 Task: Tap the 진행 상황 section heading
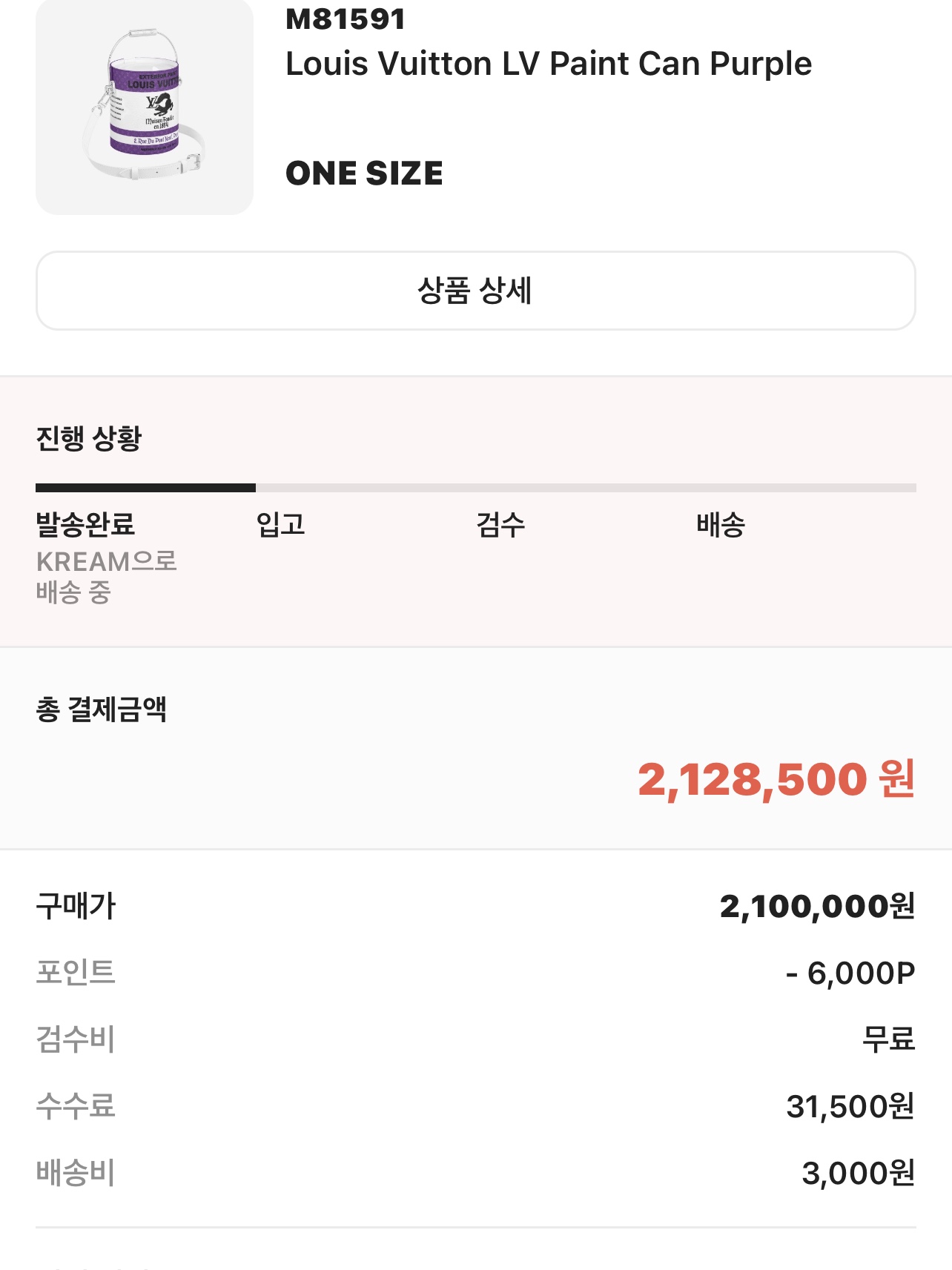tap(88, 438)
